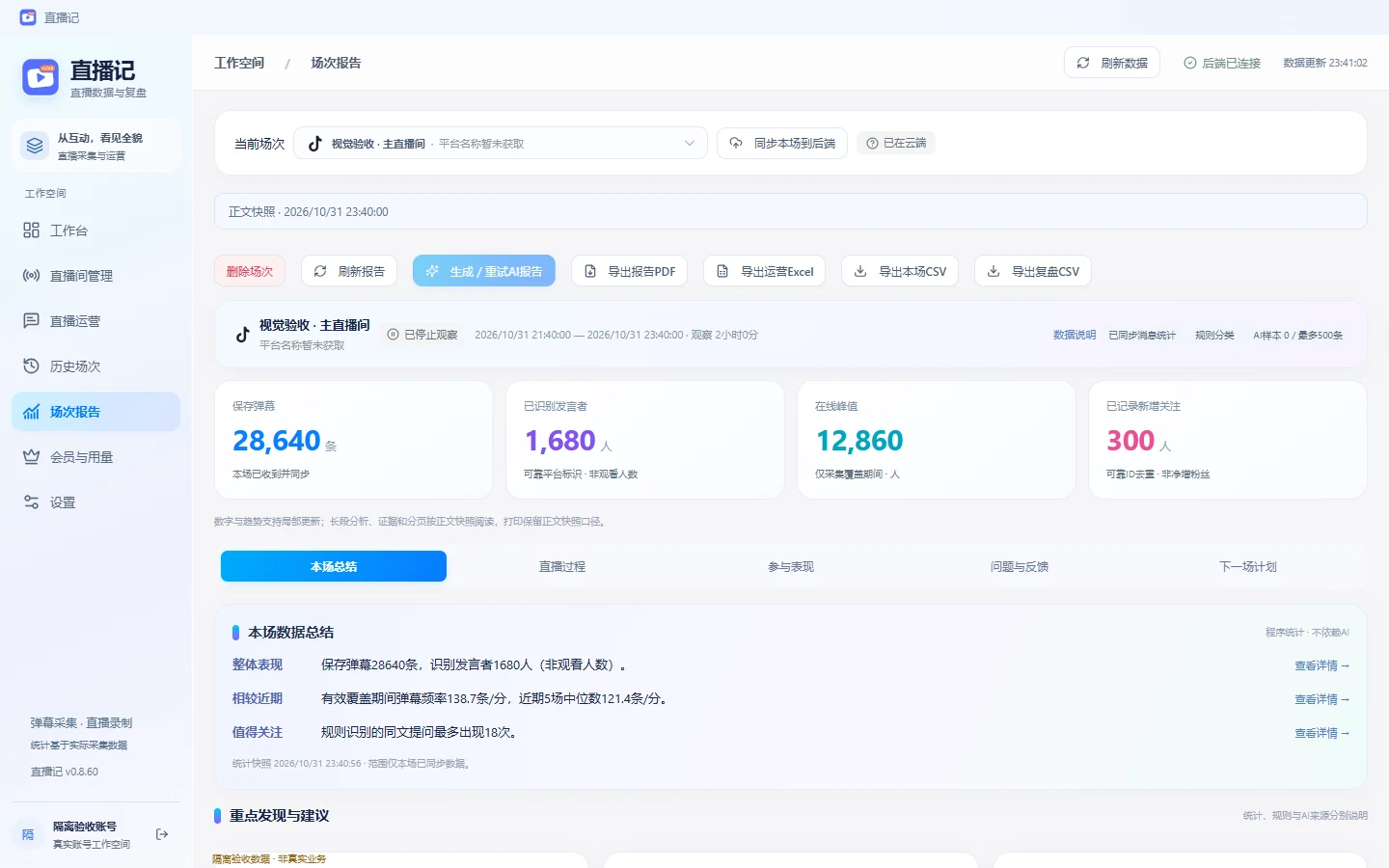Screen dimensions: 1389x868
Task: Click 查看详情 in 值得关注 row
Action: click(x=1321, y=733)
